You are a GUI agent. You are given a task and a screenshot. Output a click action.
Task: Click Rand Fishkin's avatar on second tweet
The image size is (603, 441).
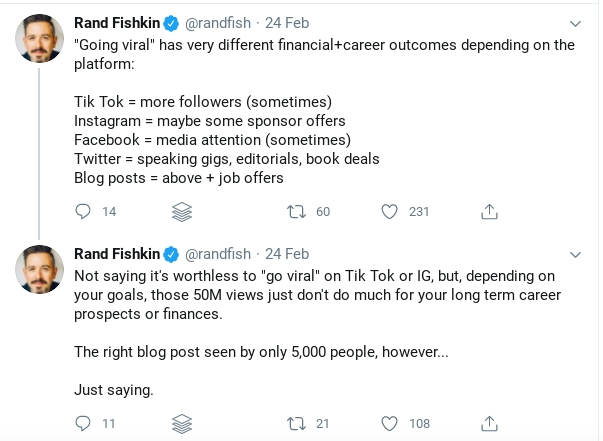pyautogui.click(x=39, y=268)
